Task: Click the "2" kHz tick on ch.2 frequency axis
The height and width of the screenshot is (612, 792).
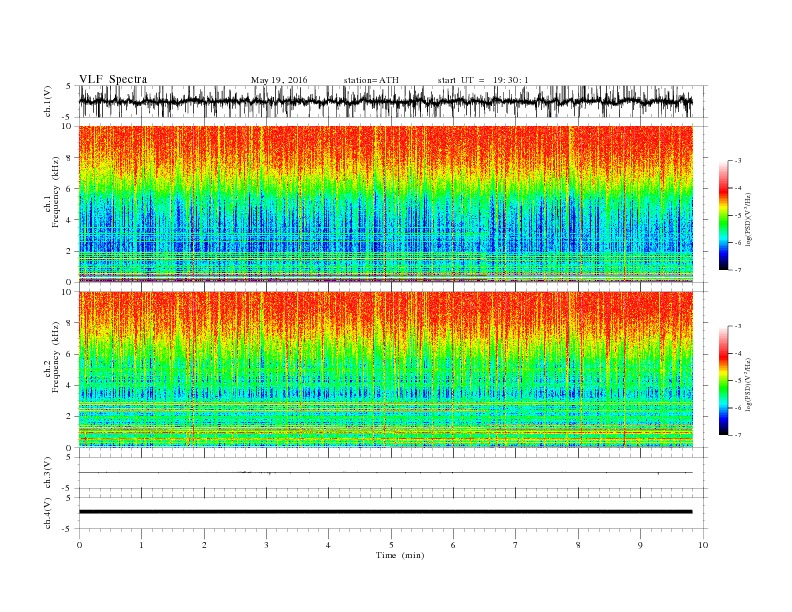Action: [x=70, y=417]
